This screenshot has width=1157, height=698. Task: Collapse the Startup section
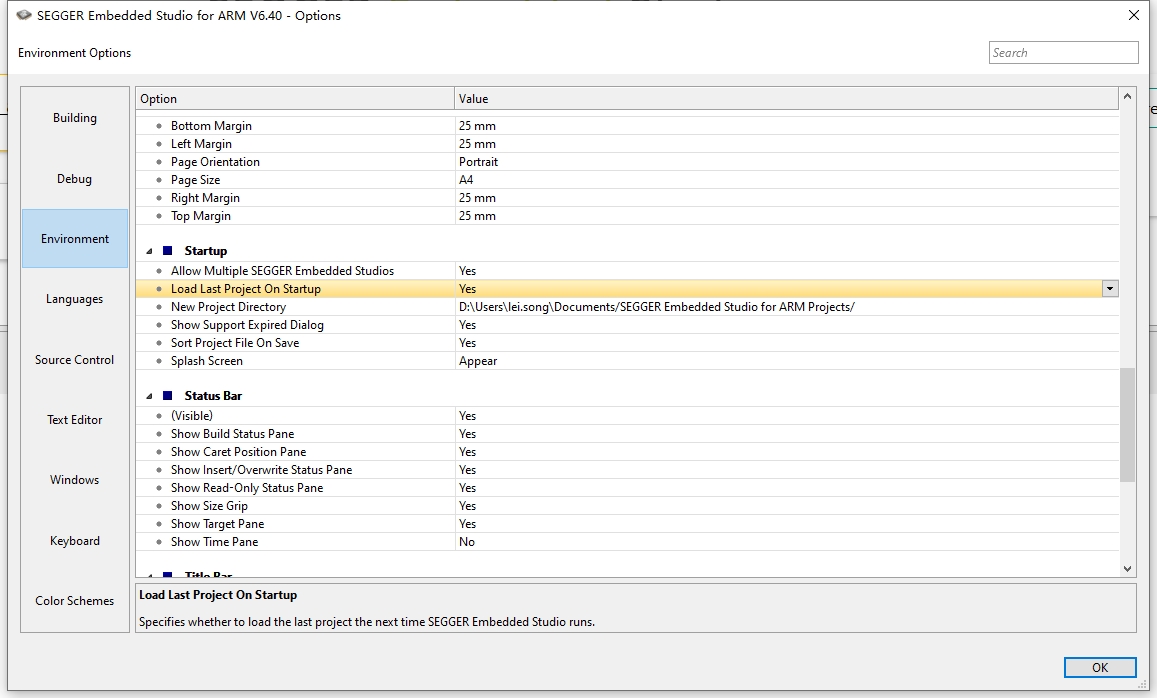click(x=148, y=250)
